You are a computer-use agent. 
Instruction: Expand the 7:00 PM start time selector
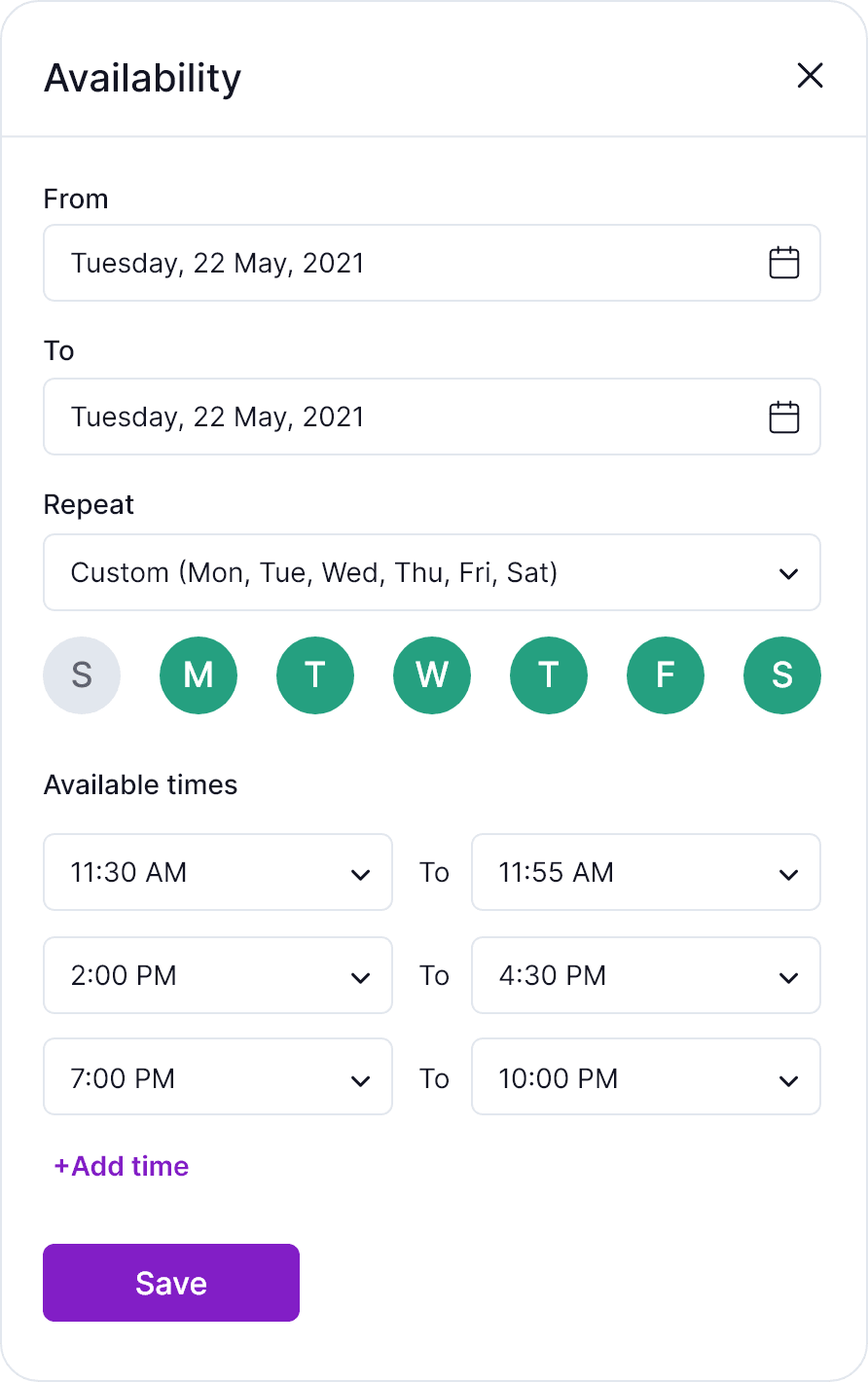[x=218, y=1078]
